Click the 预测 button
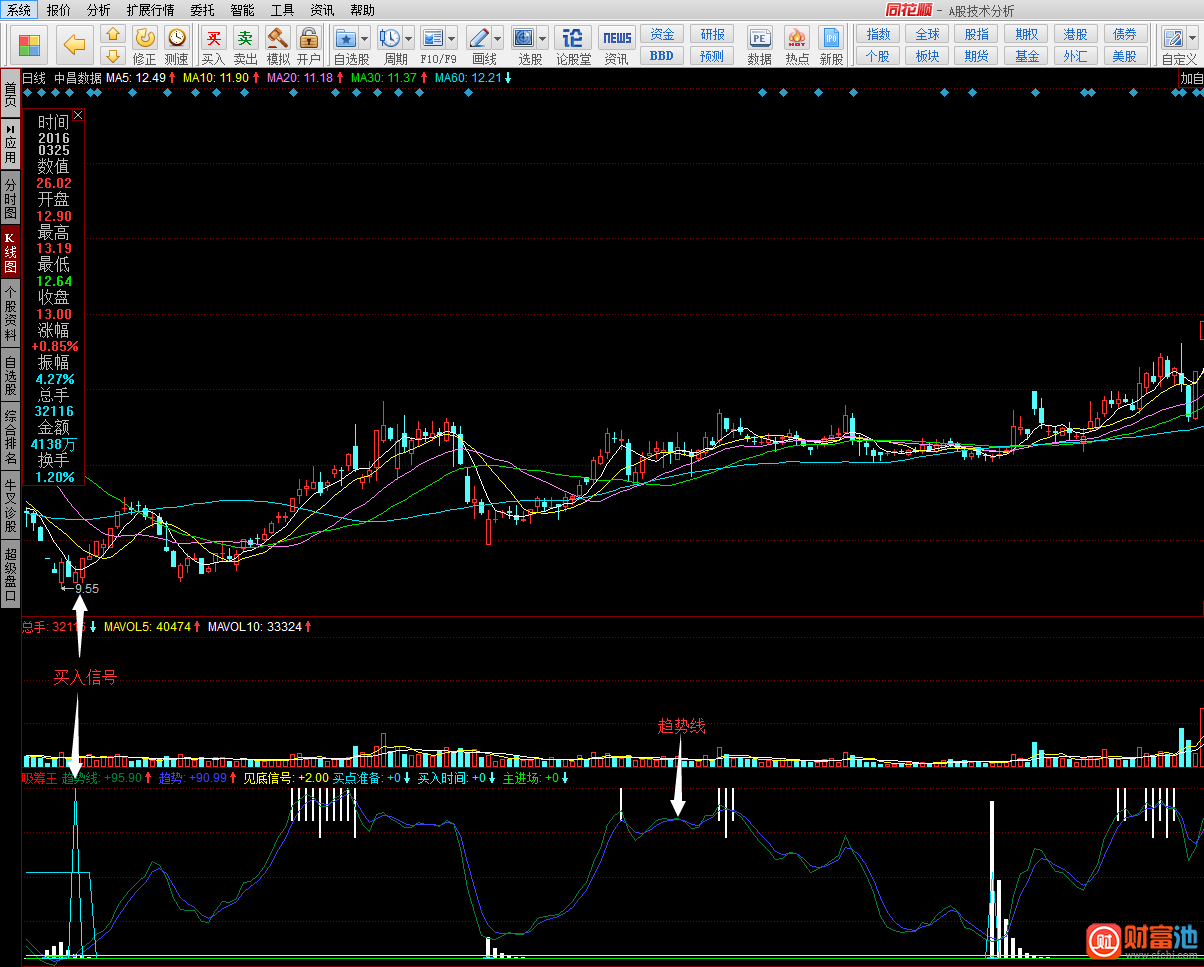The height and width of the screenshot is (967, 1204). point(712,56)
